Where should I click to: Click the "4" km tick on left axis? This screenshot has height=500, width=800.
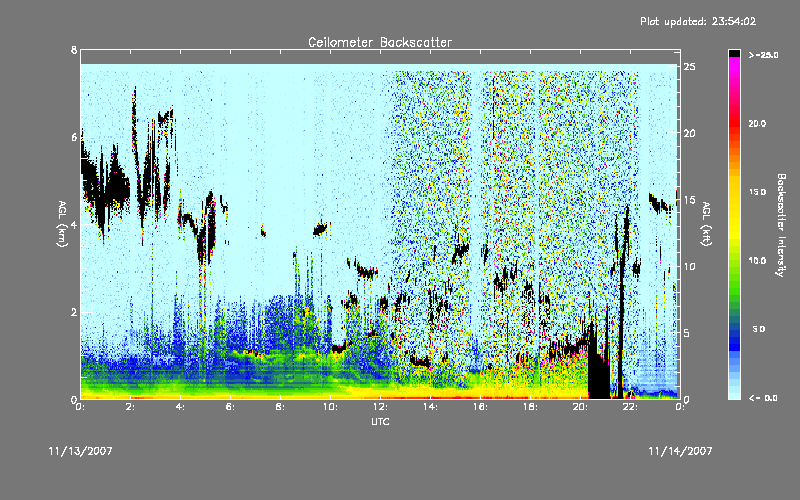point(74,225)
